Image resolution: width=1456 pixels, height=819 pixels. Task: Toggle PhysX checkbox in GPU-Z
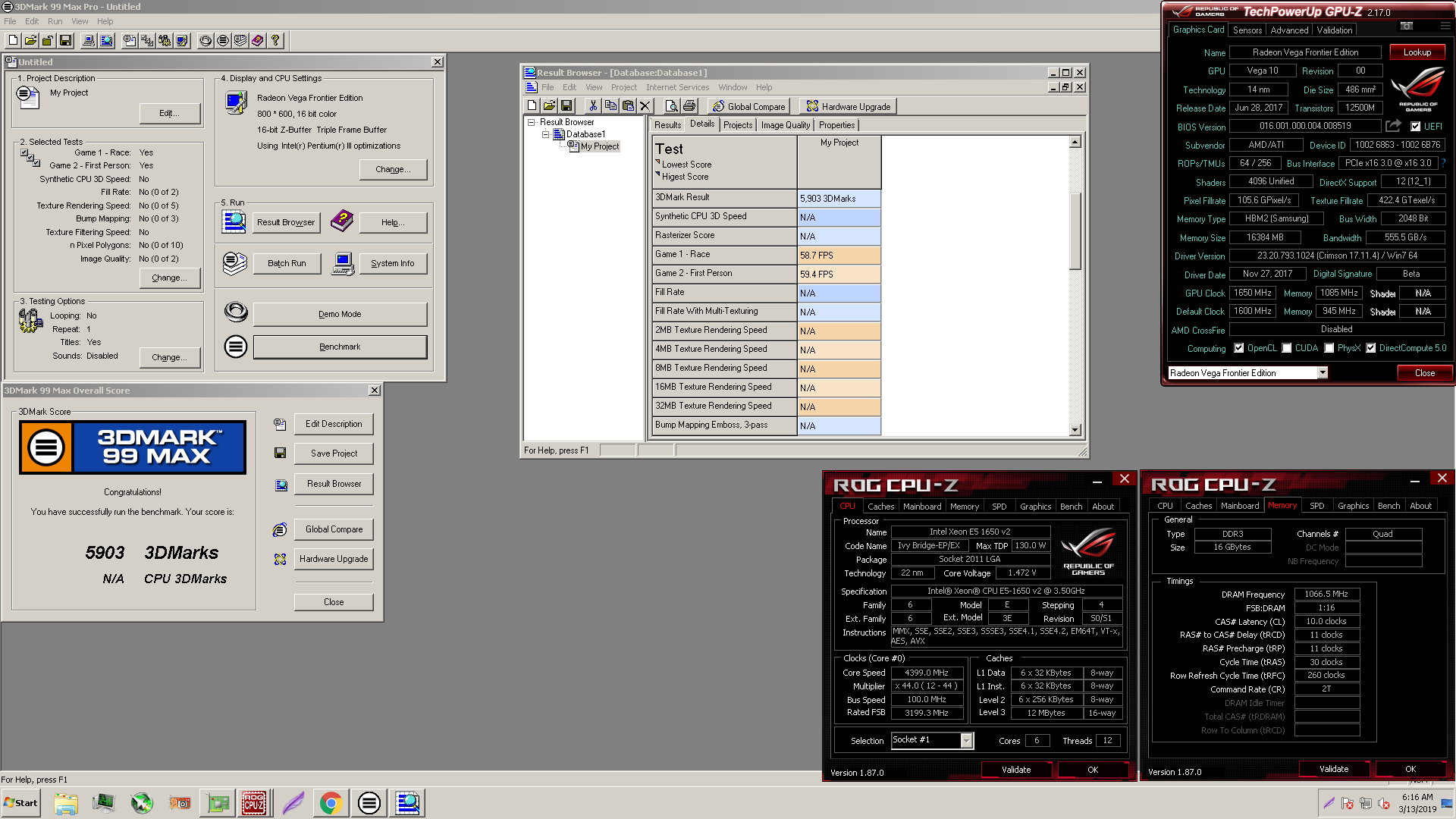[1329, 348]
